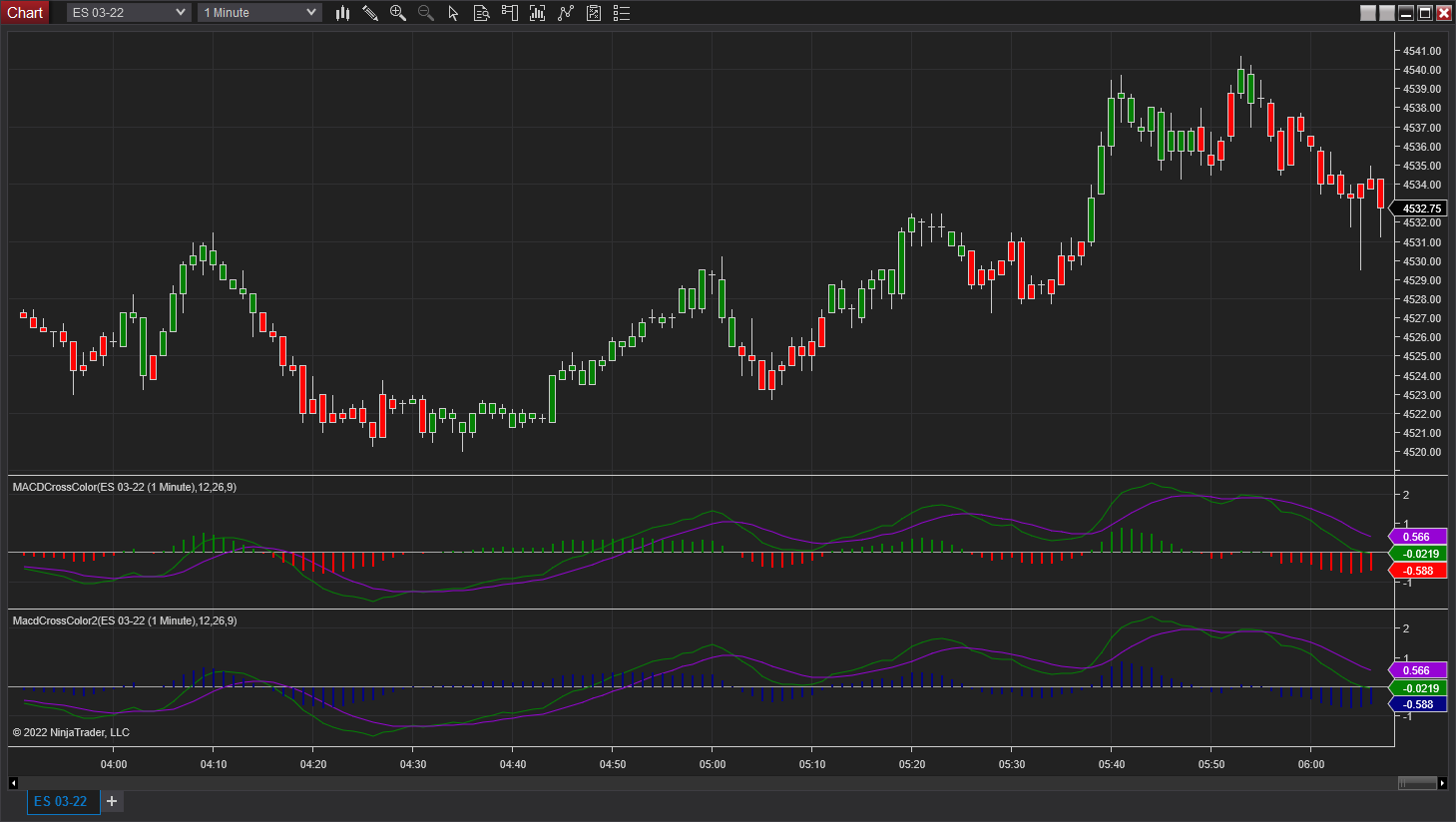Select the MACDCrossColor indicator label
Image resolution: width=1456 pixels, height=822 pixels.
(125, 487)
